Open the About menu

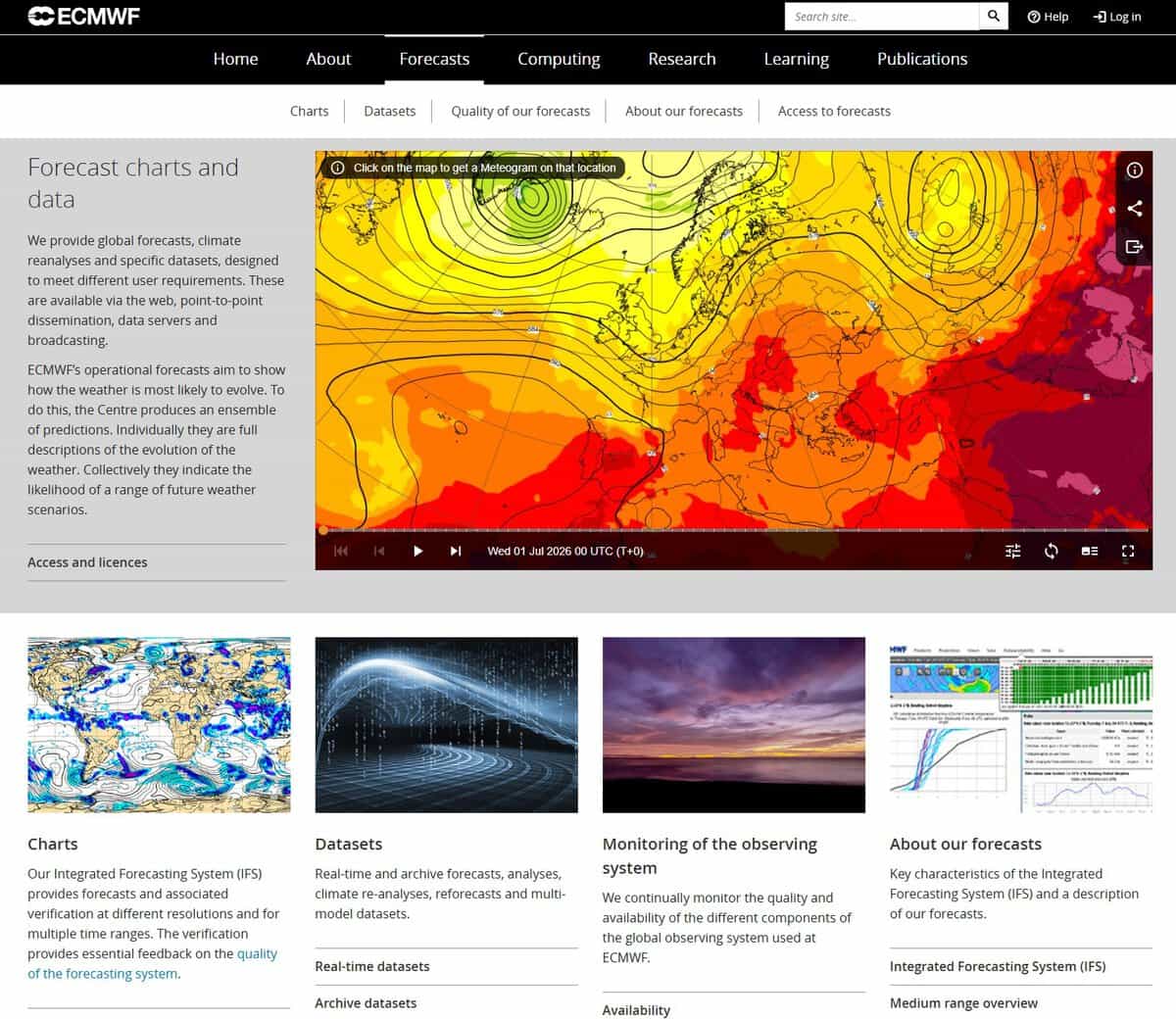[328, 59]
